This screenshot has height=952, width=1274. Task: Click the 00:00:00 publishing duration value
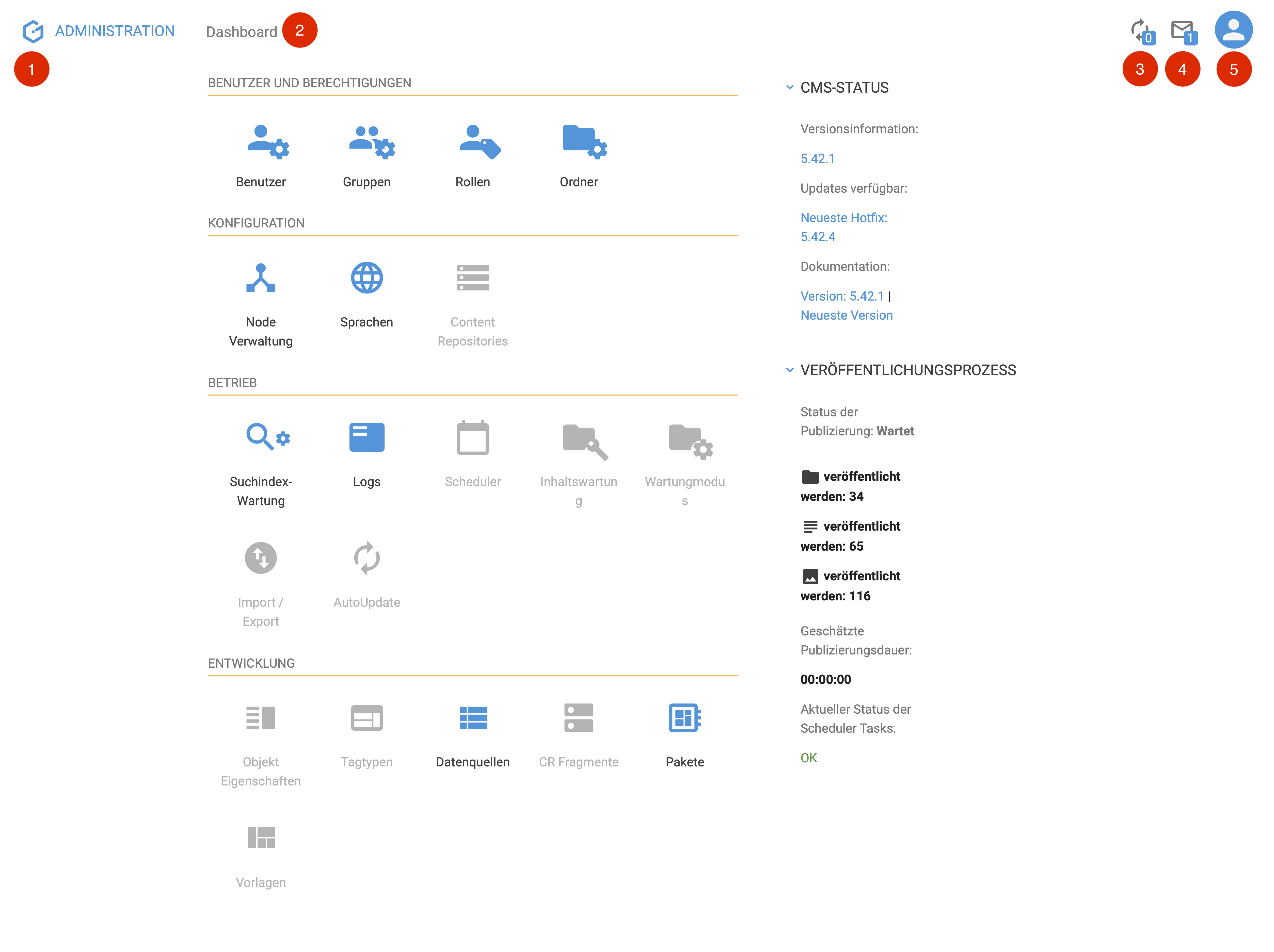(x=825, y=680)
